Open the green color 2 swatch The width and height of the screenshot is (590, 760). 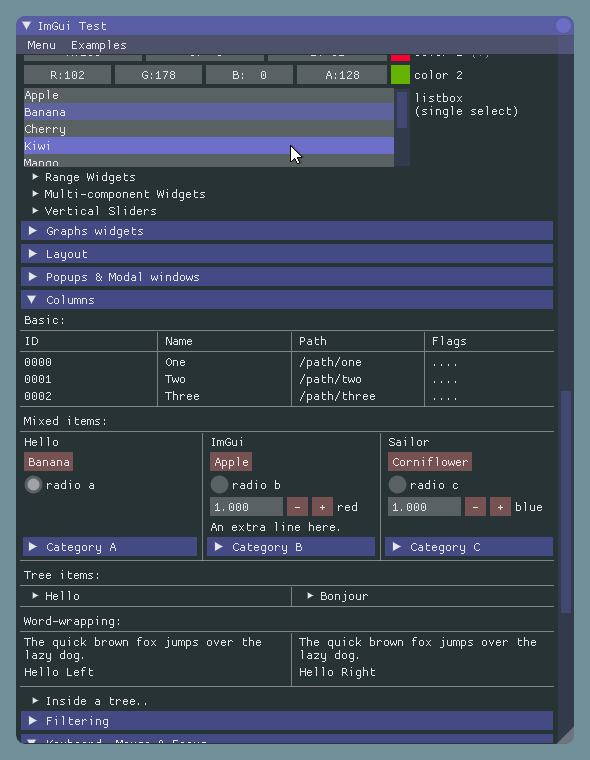(x=400, y=75)
